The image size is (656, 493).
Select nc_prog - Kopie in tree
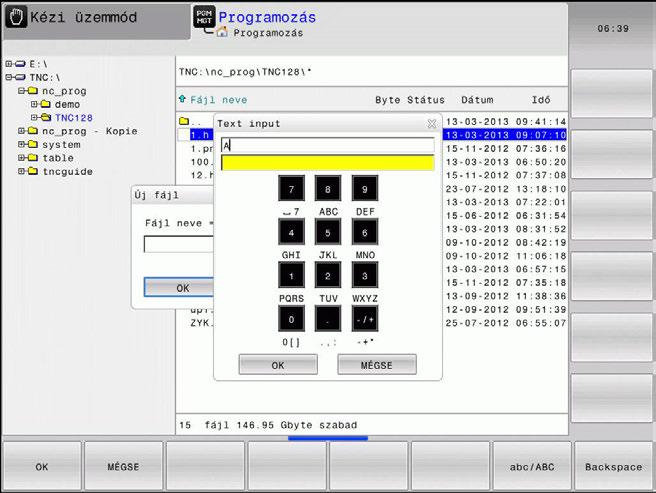coord(90,131)
